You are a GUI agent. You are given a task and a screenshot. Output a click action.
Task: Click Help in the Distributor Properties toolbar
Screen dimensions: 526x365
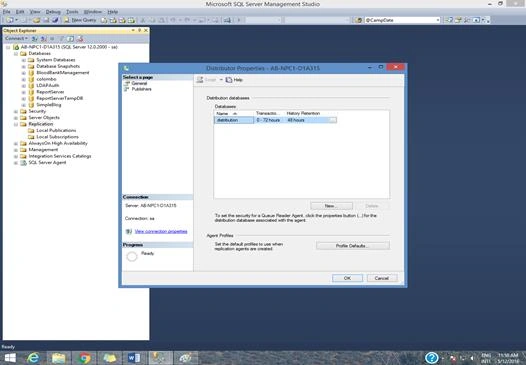[x=234, y=80]
